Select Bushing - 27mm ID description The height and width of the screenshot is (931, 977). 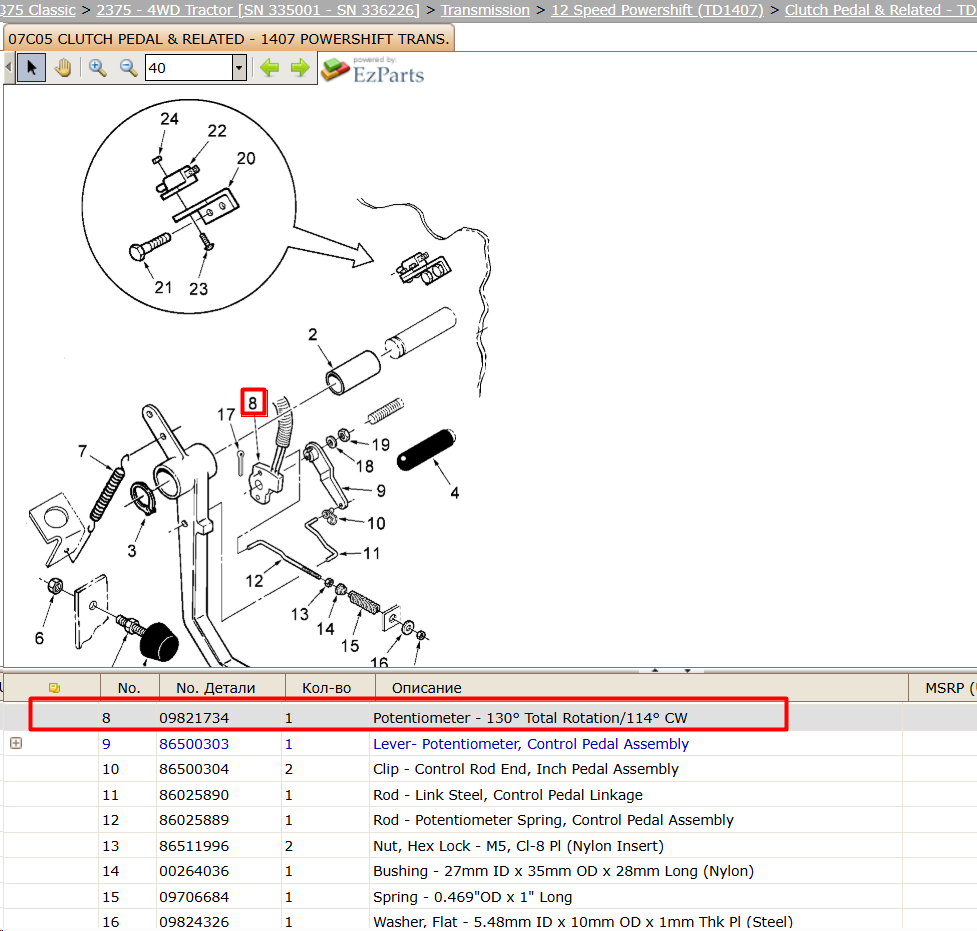563,871
